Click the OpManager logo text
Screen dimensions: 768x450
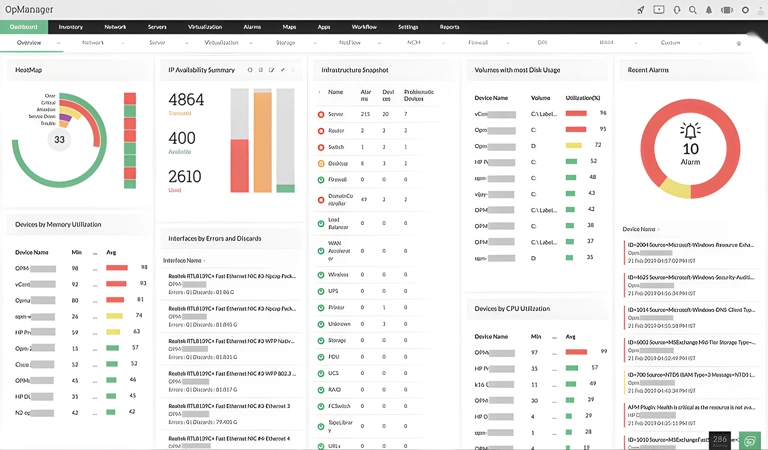pyautogui.click(x=29, y=10)
